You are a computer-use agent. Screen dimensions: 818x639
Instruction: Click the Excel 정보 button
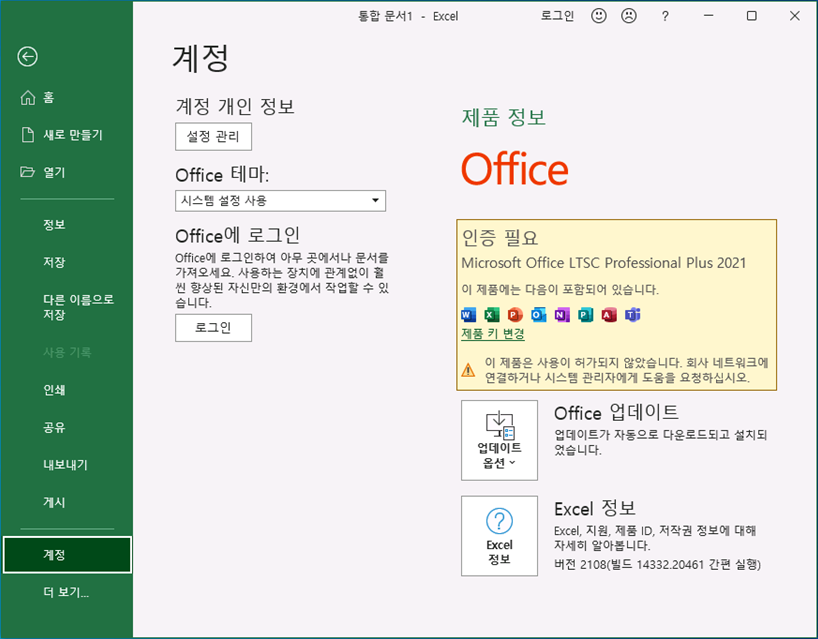[499, 536]
